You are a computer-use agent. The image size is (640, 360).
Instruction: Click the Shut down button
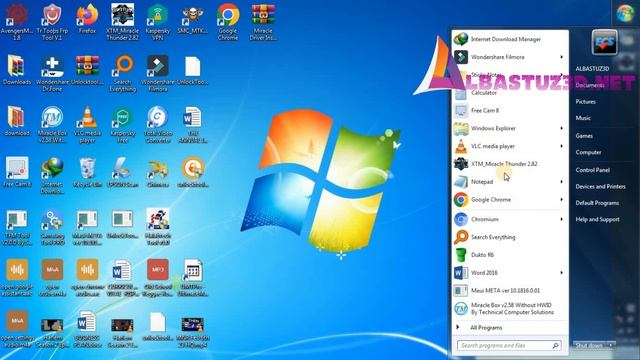(x=589, y=345)
